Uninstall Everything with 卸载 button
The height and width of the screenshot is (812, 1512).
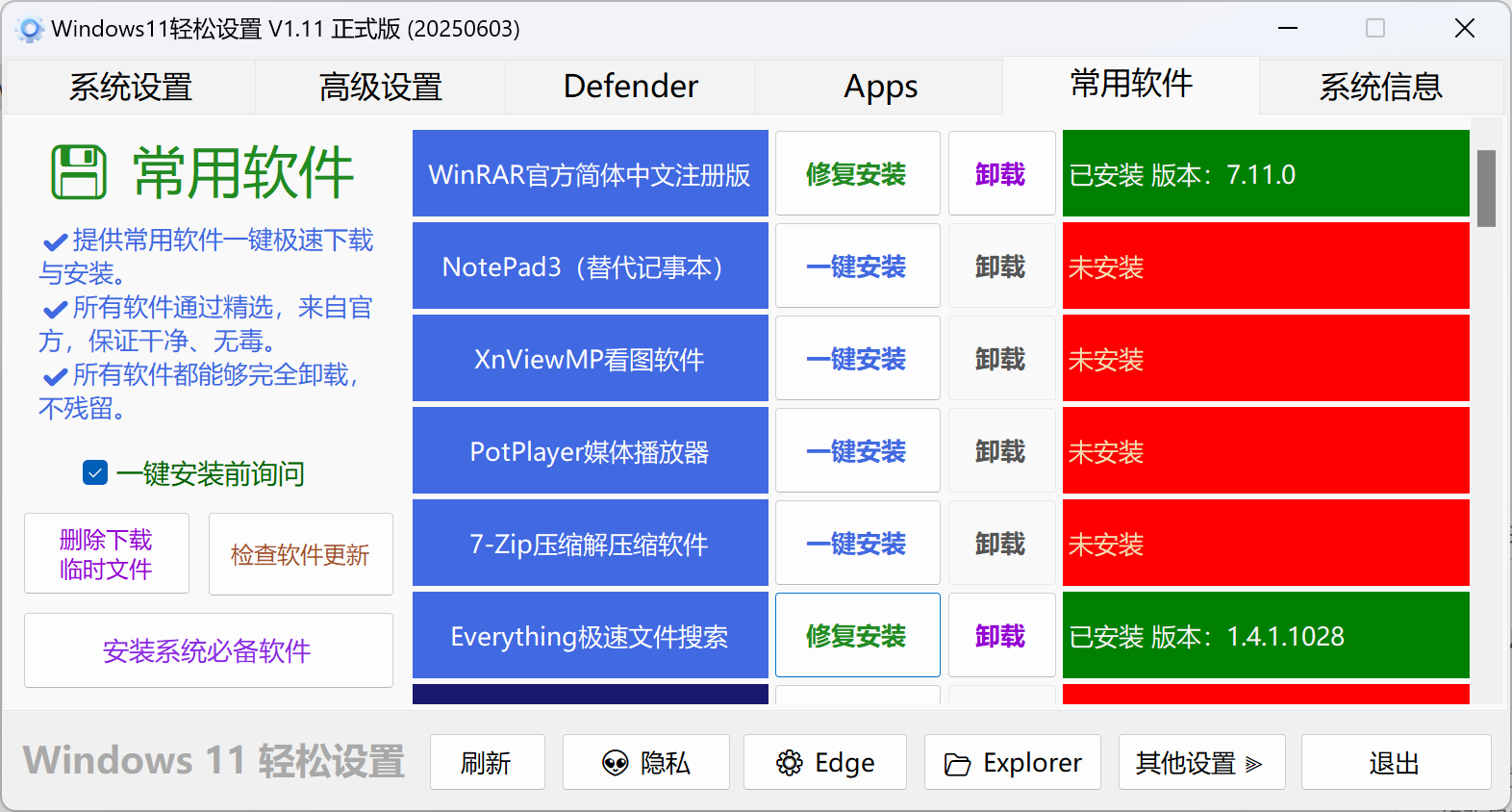click(1001, 635)
